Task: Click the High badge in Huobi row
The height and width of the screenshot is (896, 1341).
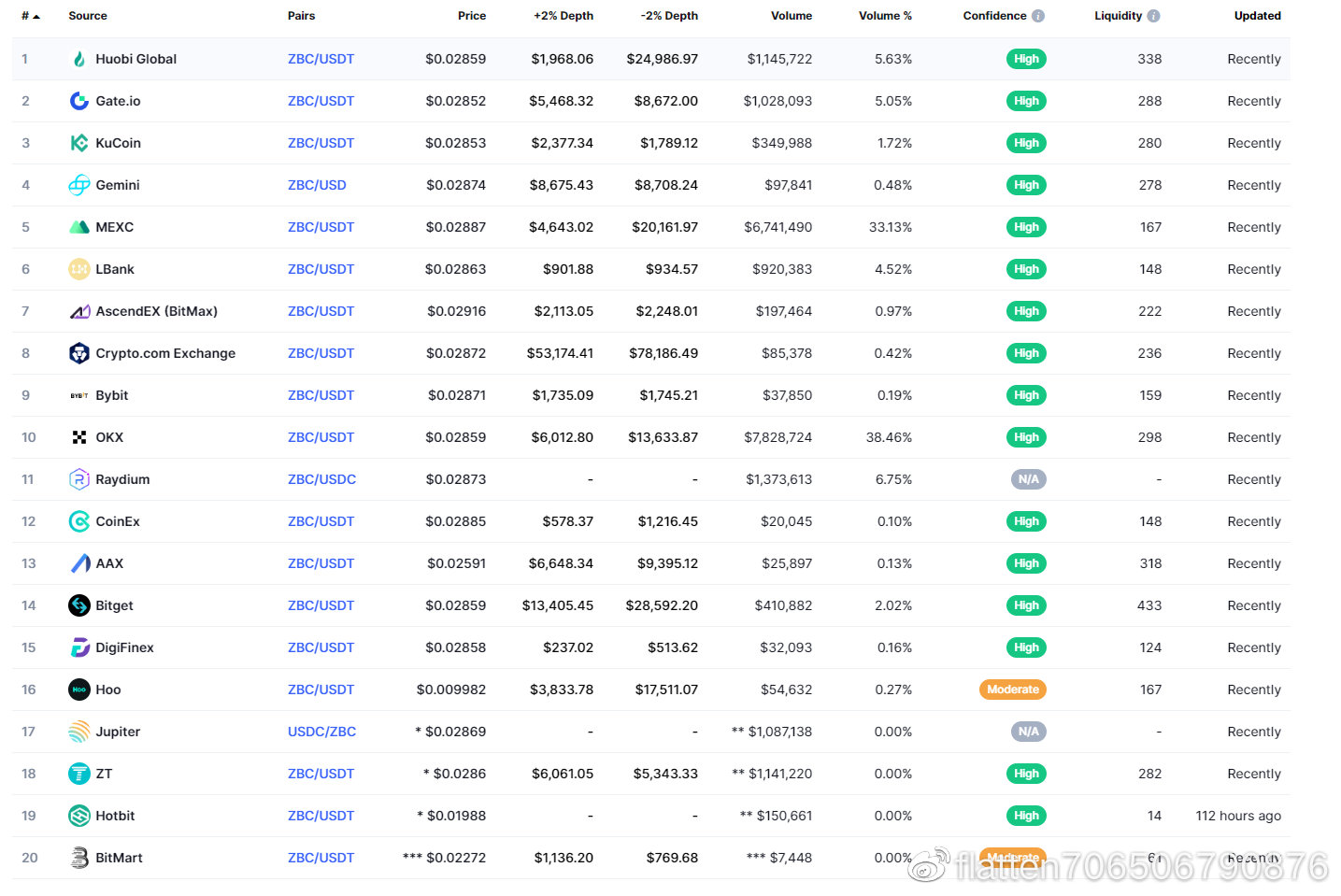Action: point(1026,59)
